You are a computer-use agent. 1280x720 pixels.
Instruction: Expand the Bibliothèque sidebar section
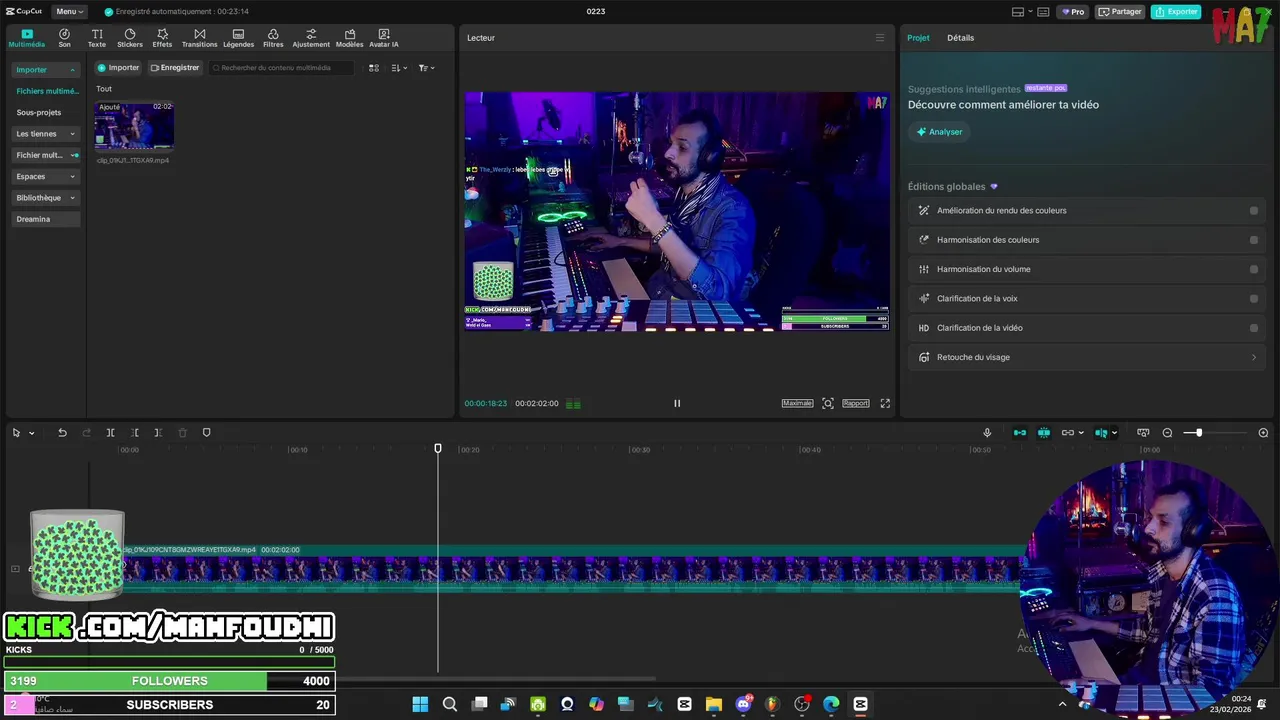pyautogui.click(x=72, y=198)
